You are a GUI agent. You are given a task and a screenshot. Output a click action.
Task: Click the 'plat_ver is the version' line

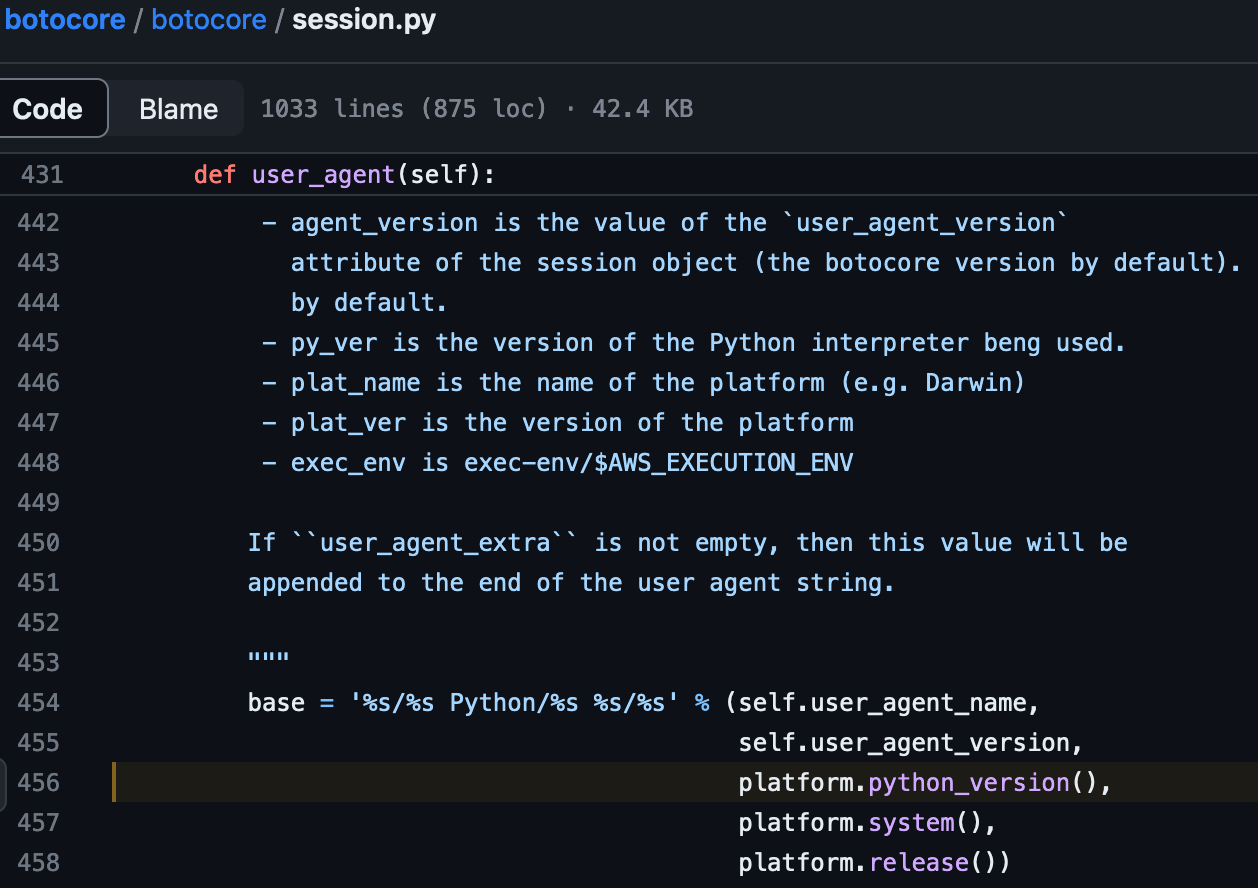557,422
